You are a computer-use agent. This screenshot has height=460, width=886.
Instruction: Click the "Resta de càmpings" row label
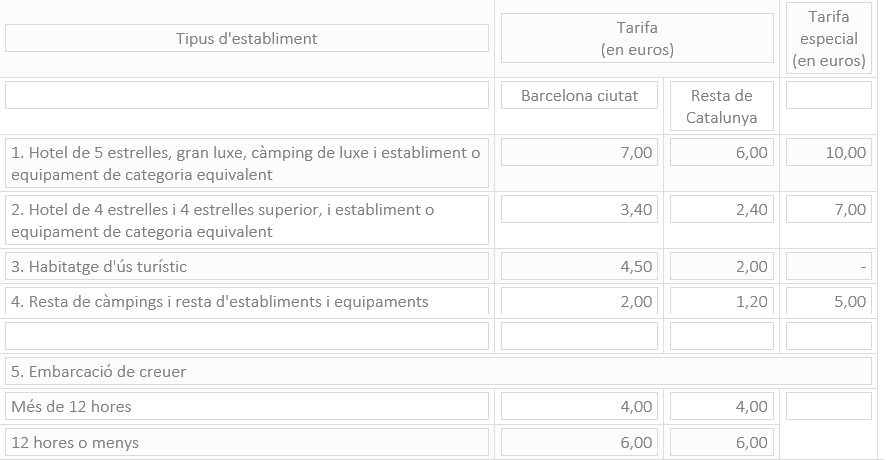coord(247,302)
